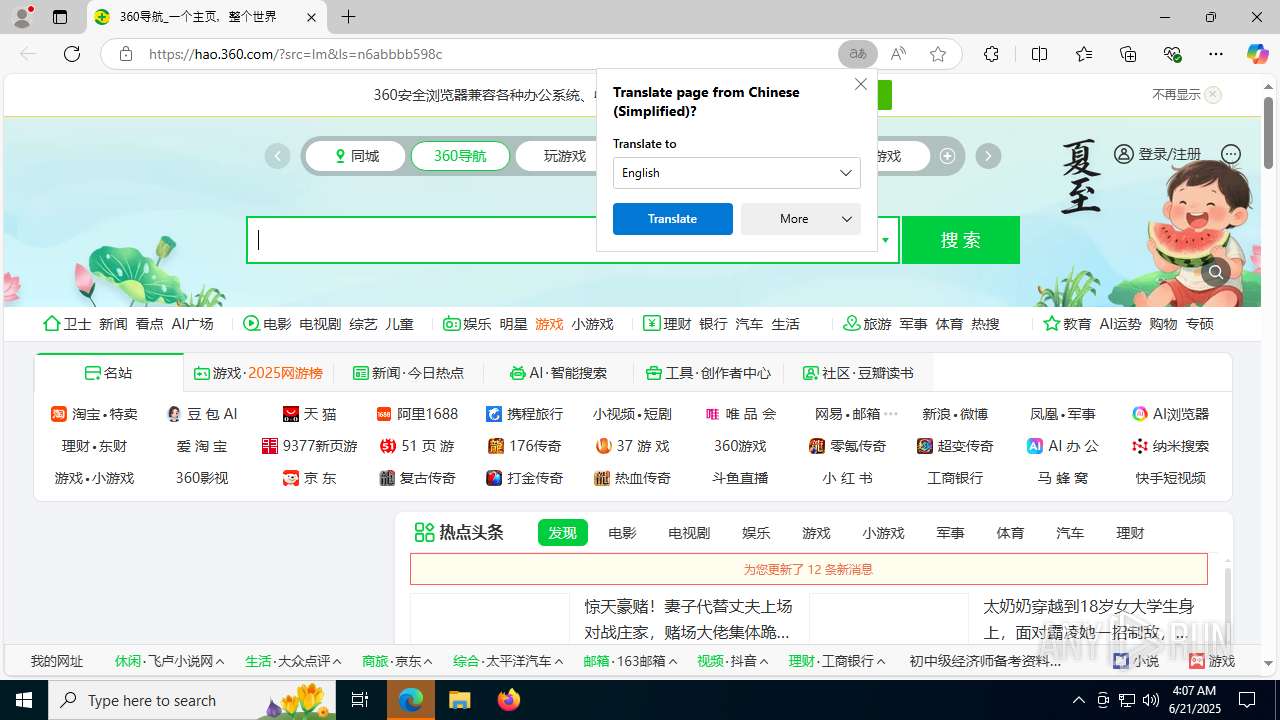This screenshot has width=1280, height=720.
Task: Open the site information lock icon
Action: tap(126, 54)
